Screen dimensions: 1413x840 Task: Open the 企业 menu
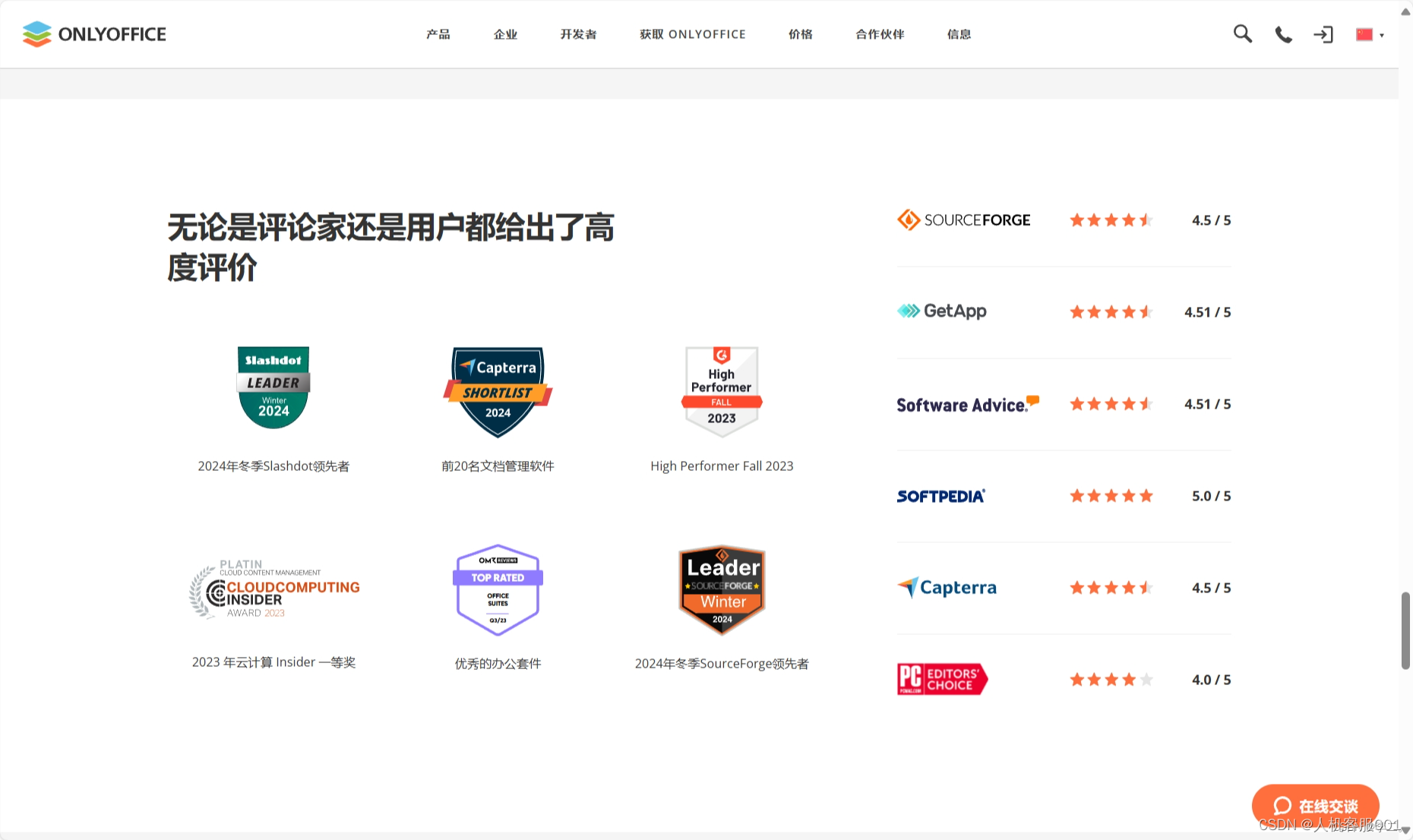(x=505, y=34)
